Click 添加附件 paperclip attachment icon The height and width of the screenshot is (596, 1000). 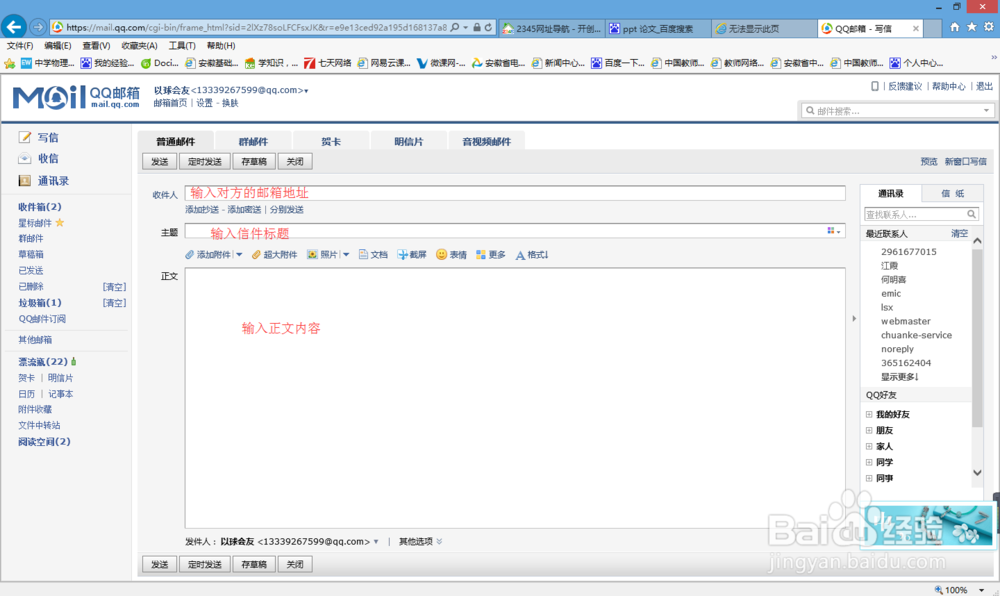pos(189,254)
